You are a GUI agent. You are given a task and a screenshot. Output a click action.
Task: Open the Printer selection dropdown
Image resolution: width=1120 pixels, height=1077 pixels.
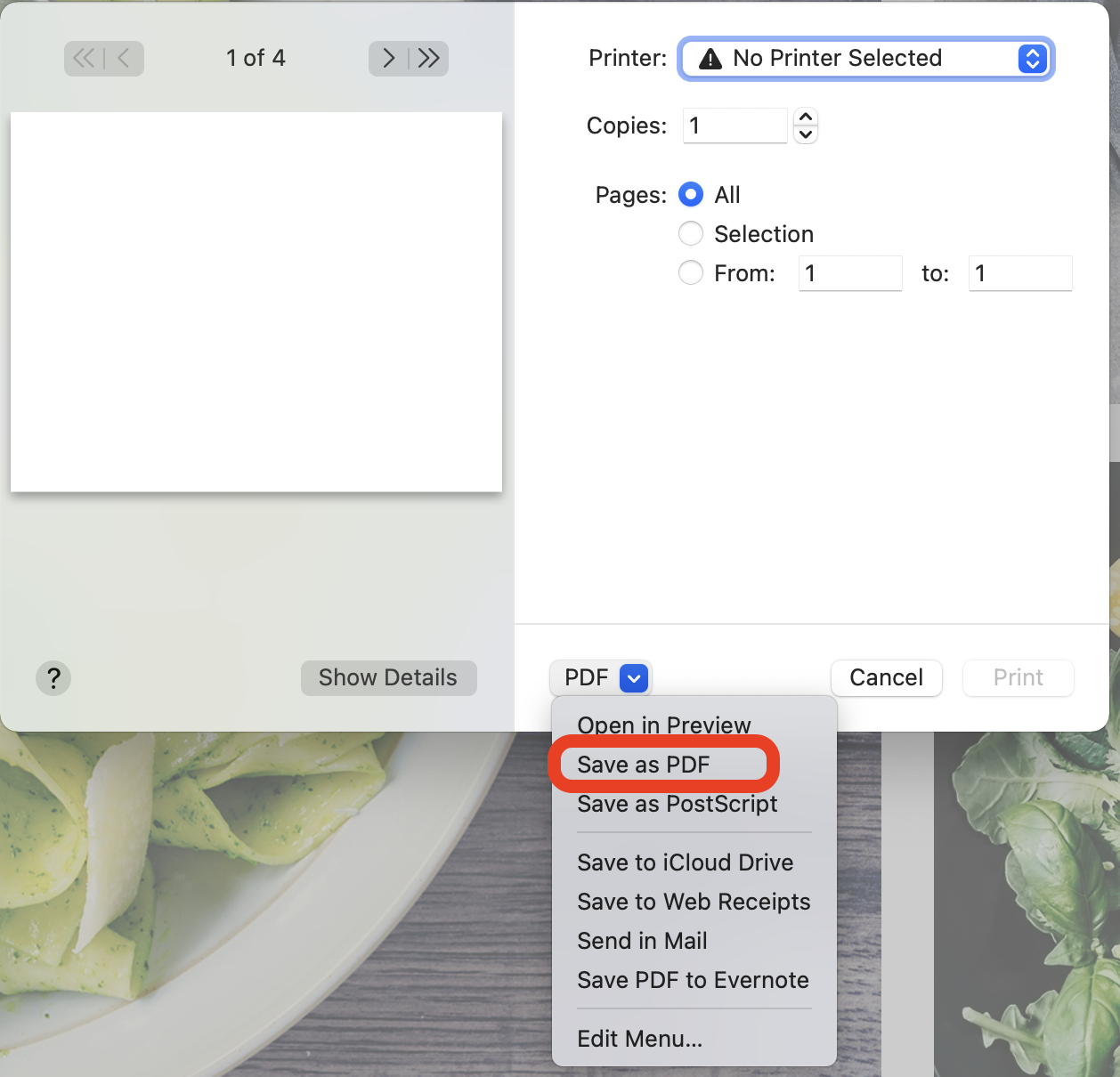pos(866,59)
